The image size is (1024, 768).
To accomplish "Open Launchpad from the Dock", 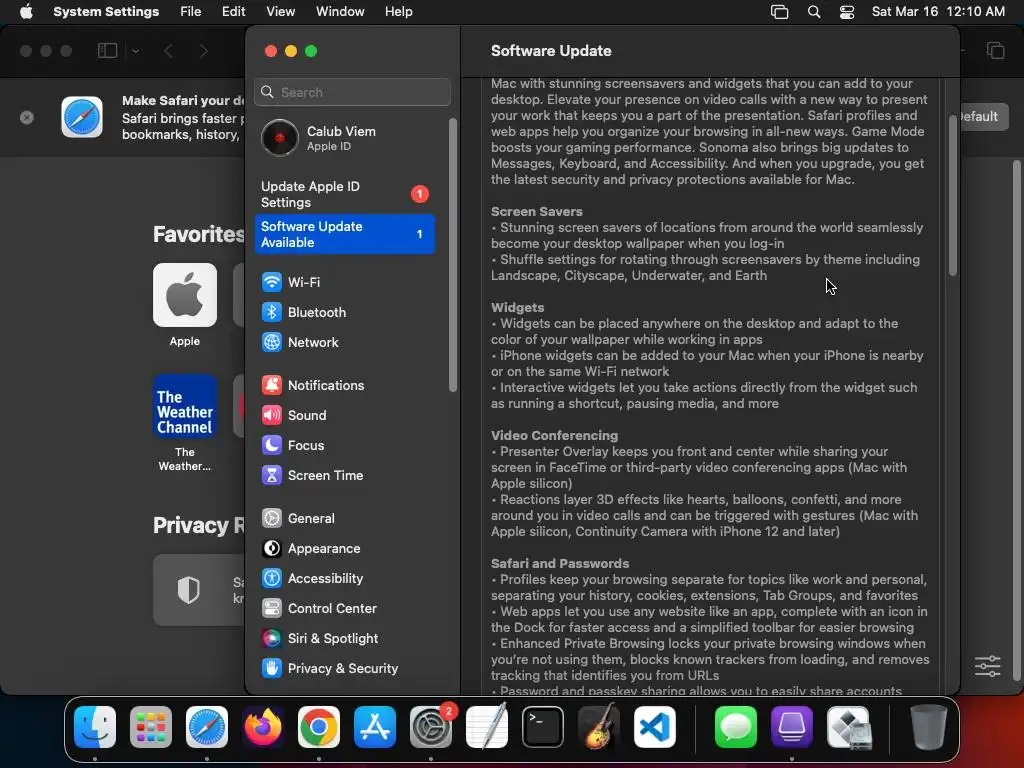I will (151, 727).
